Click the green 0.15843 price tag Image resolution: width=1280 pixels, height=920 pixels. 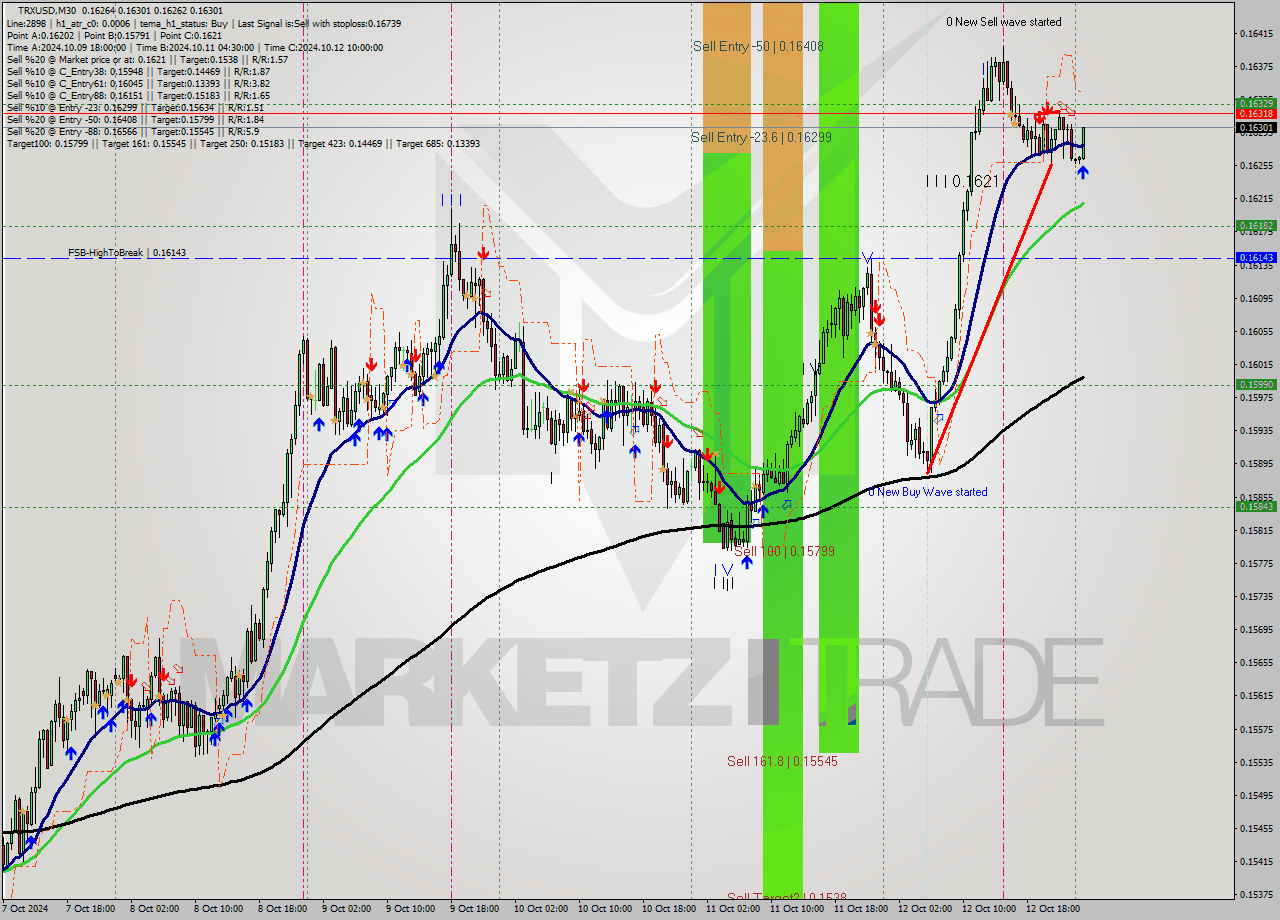[x=1257, y=506]
